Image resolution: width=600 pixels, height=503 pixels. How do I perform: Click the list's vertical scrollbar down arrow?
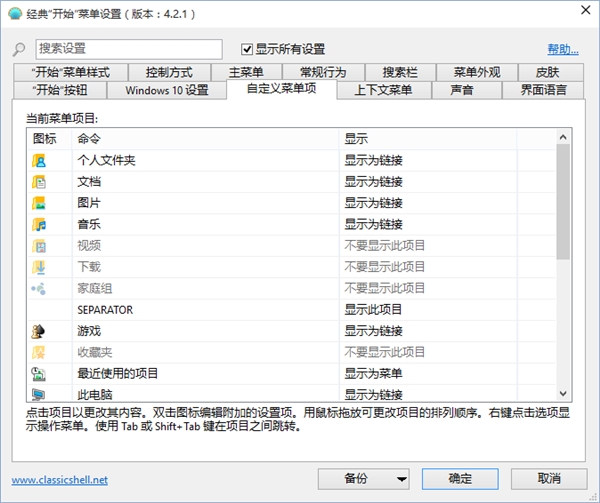click(562, 394)
